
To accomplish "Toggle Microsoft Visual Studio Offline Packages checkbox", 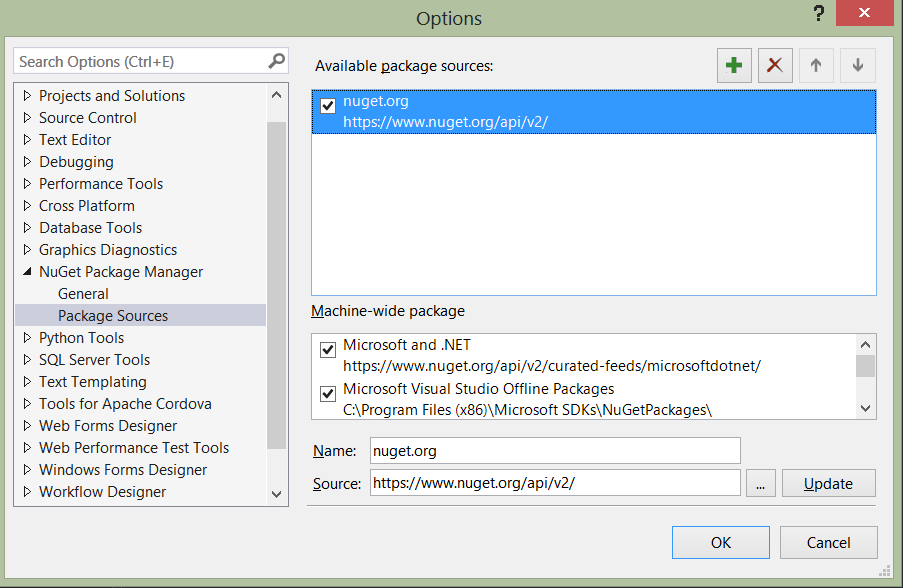I will 328,394.
